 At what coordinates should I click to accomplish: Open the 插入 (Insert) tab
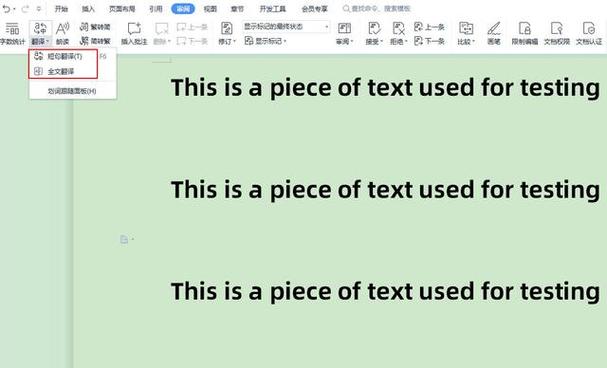pyautogui.click(x=88, y=9)
